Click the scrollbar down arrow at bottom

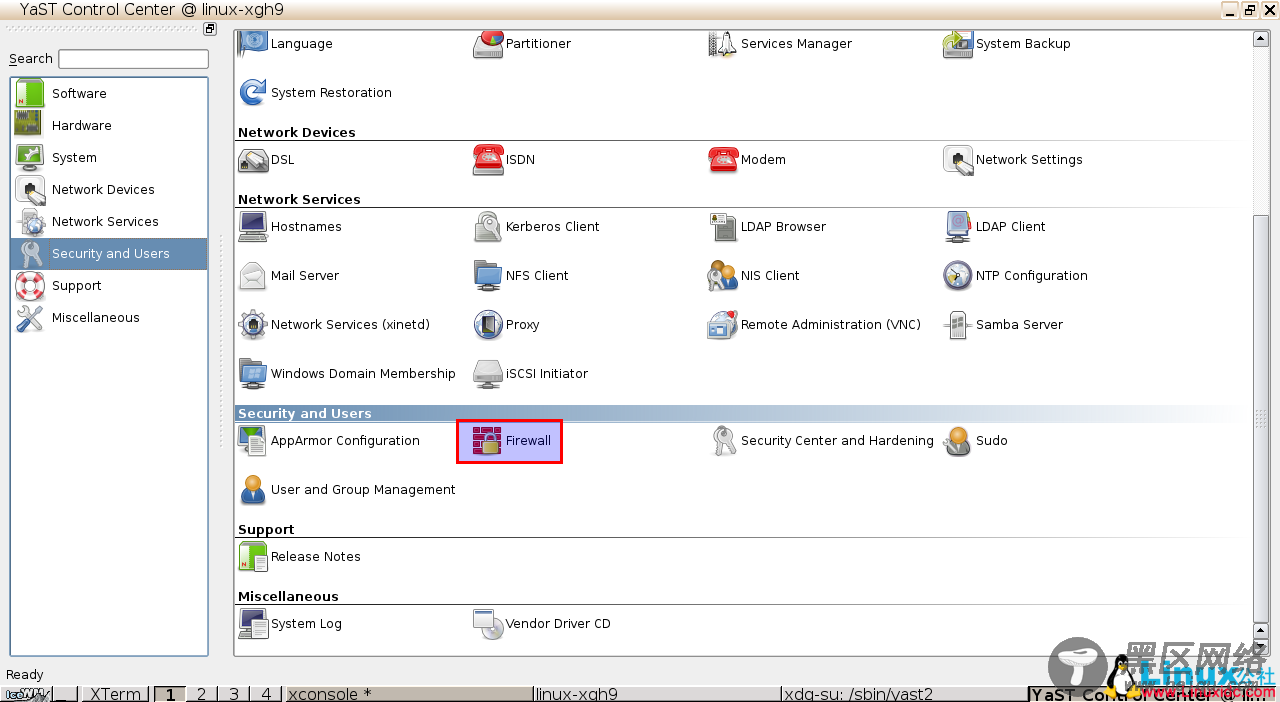[x=1263, y=648]
